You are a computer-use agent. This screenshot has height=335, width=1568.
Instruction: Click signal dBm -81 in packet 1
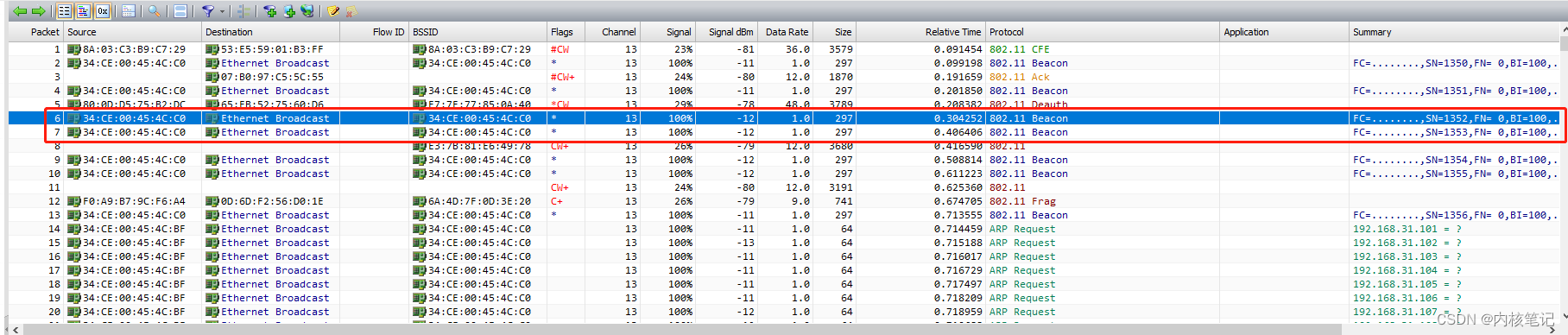[745, 49]
